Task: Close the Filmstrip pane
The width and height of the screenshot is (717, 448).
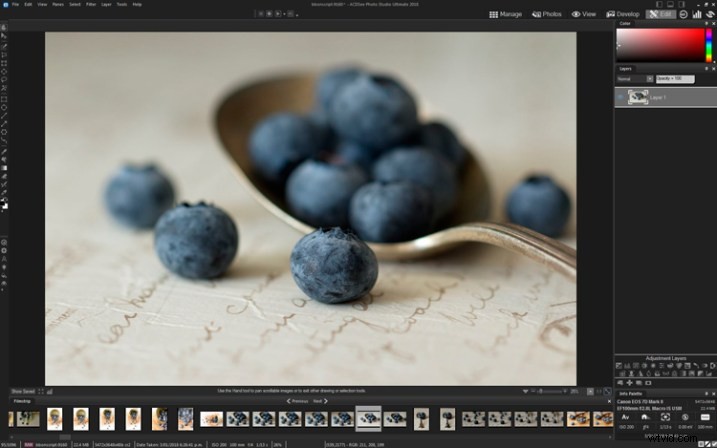Action: [x=609, y=401]
